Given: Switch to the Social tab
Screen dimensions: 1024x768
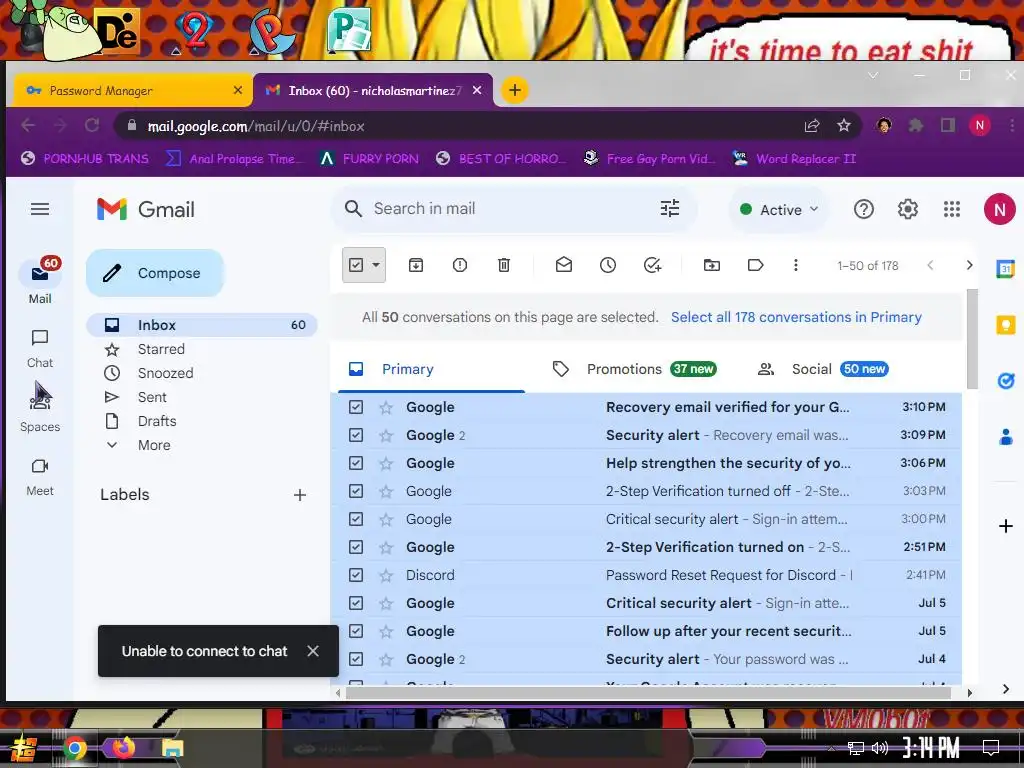Looking at the screenshot, I should click(824, 369).
